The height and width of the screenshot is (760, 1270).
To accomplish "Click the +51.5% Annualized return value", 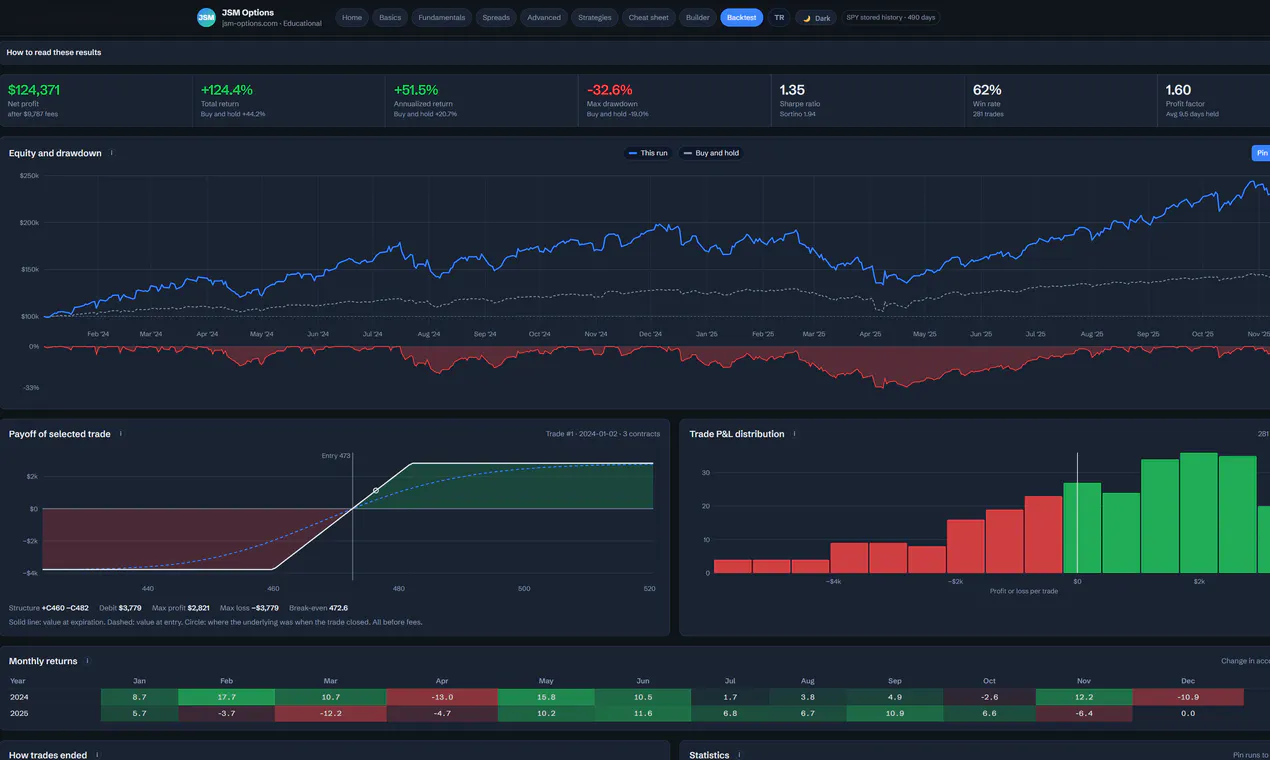I will [x=416, y=90].
